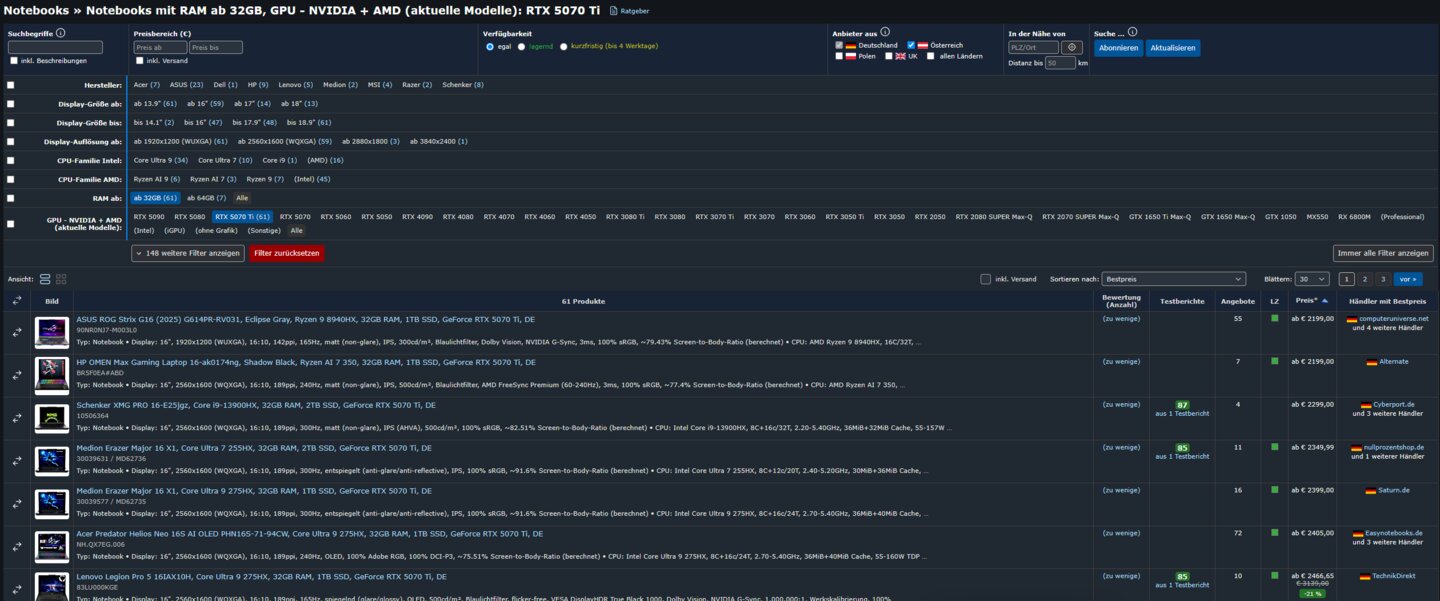Screen dimensions: 1440x601
Task: Click the info icon beside Anbieter aus
Action: [x=885, y=32]
